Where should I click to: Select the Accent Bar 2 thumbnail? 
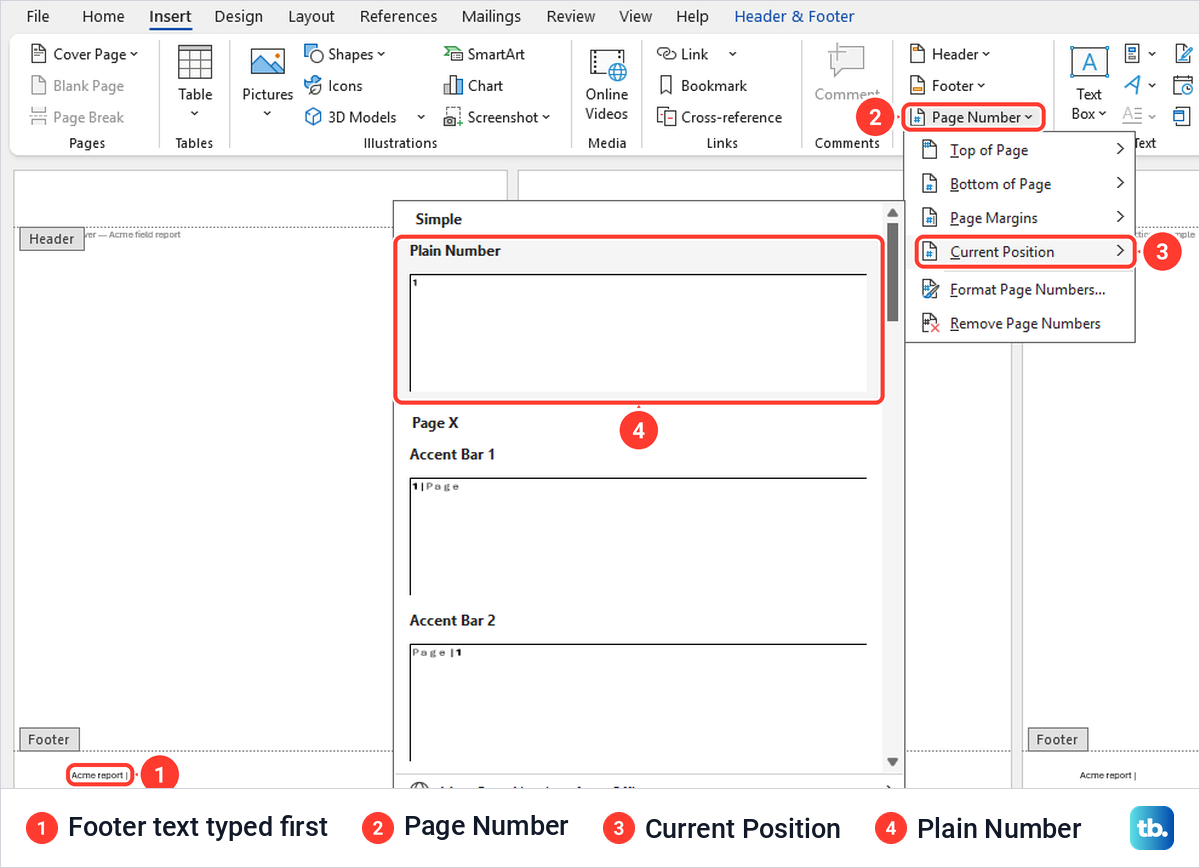639,703
